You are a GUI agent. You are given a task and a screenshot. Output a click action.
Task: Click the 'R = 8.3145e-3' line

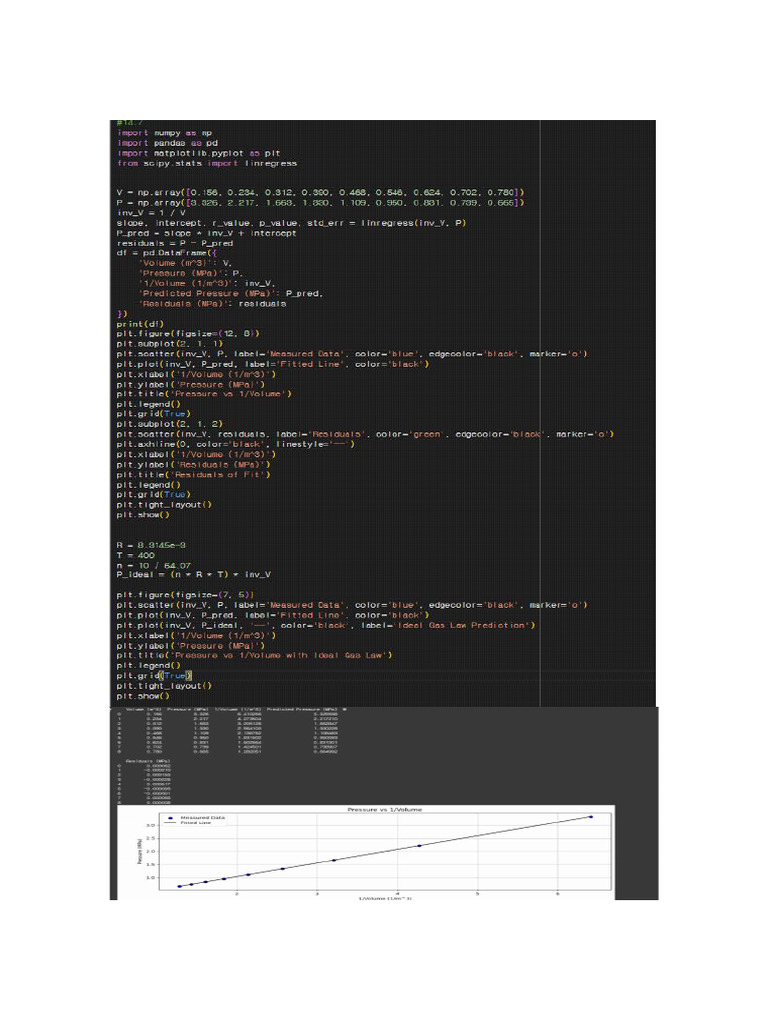click(151, 545)
